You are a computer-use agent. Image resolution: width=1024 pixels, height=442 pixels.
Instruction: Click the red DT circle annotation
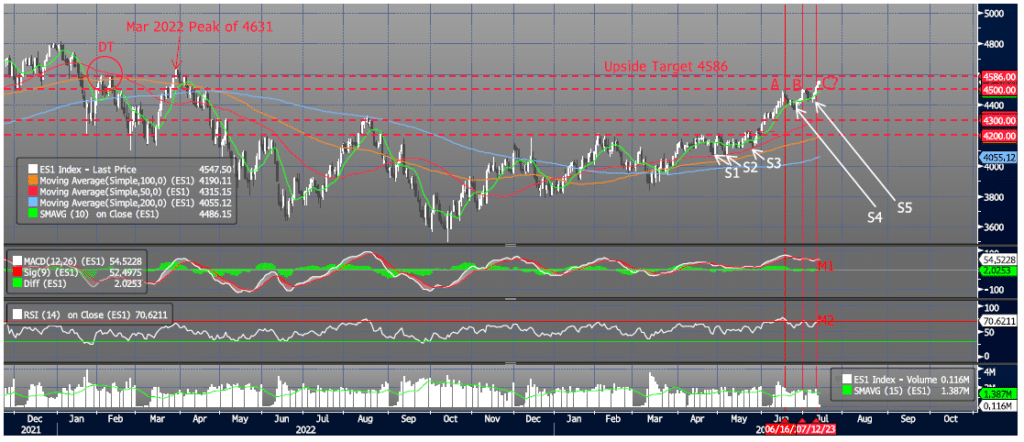(105, 73)
